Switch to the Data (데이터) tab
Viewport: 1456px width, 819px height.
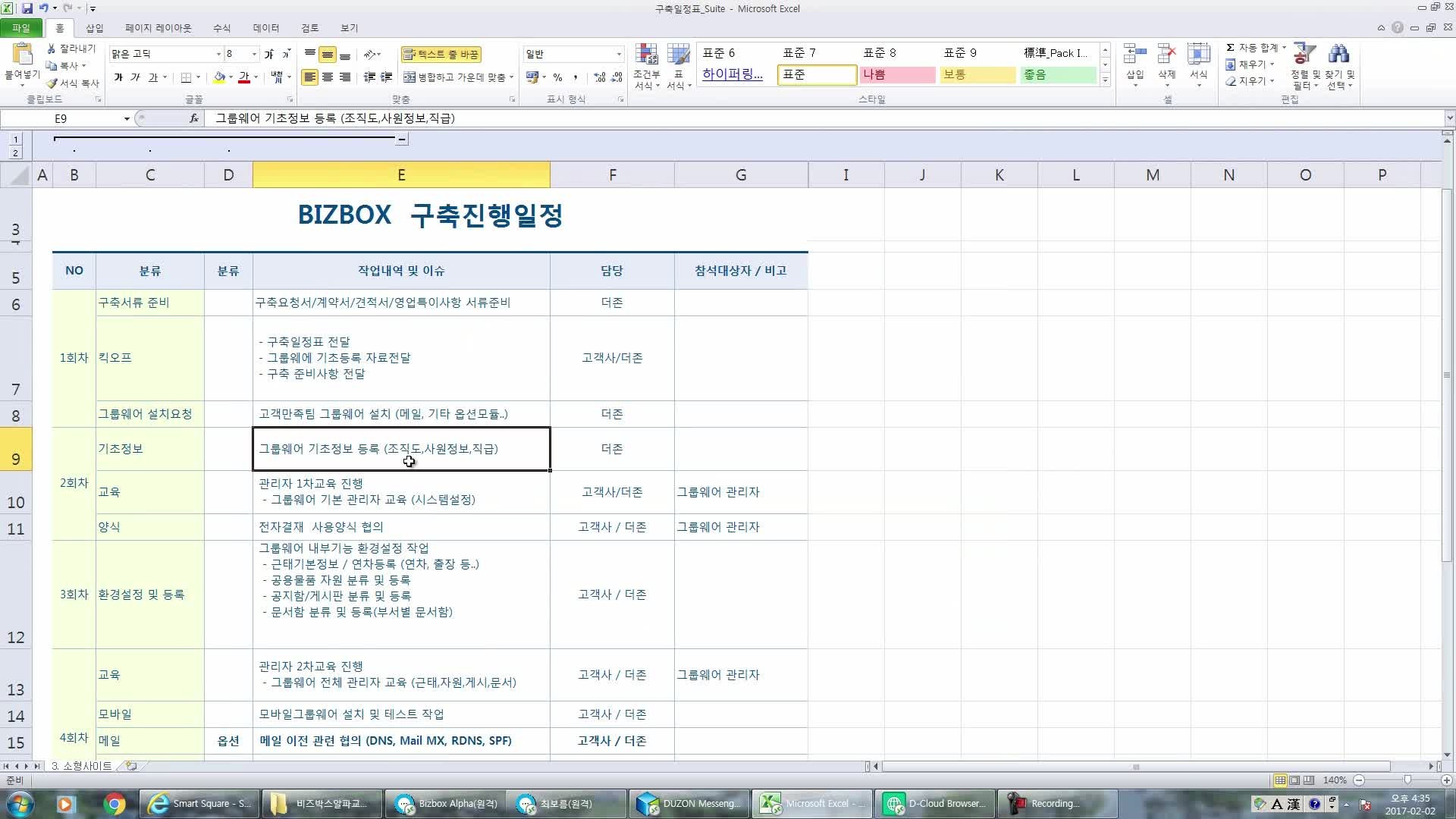point(266,28)
